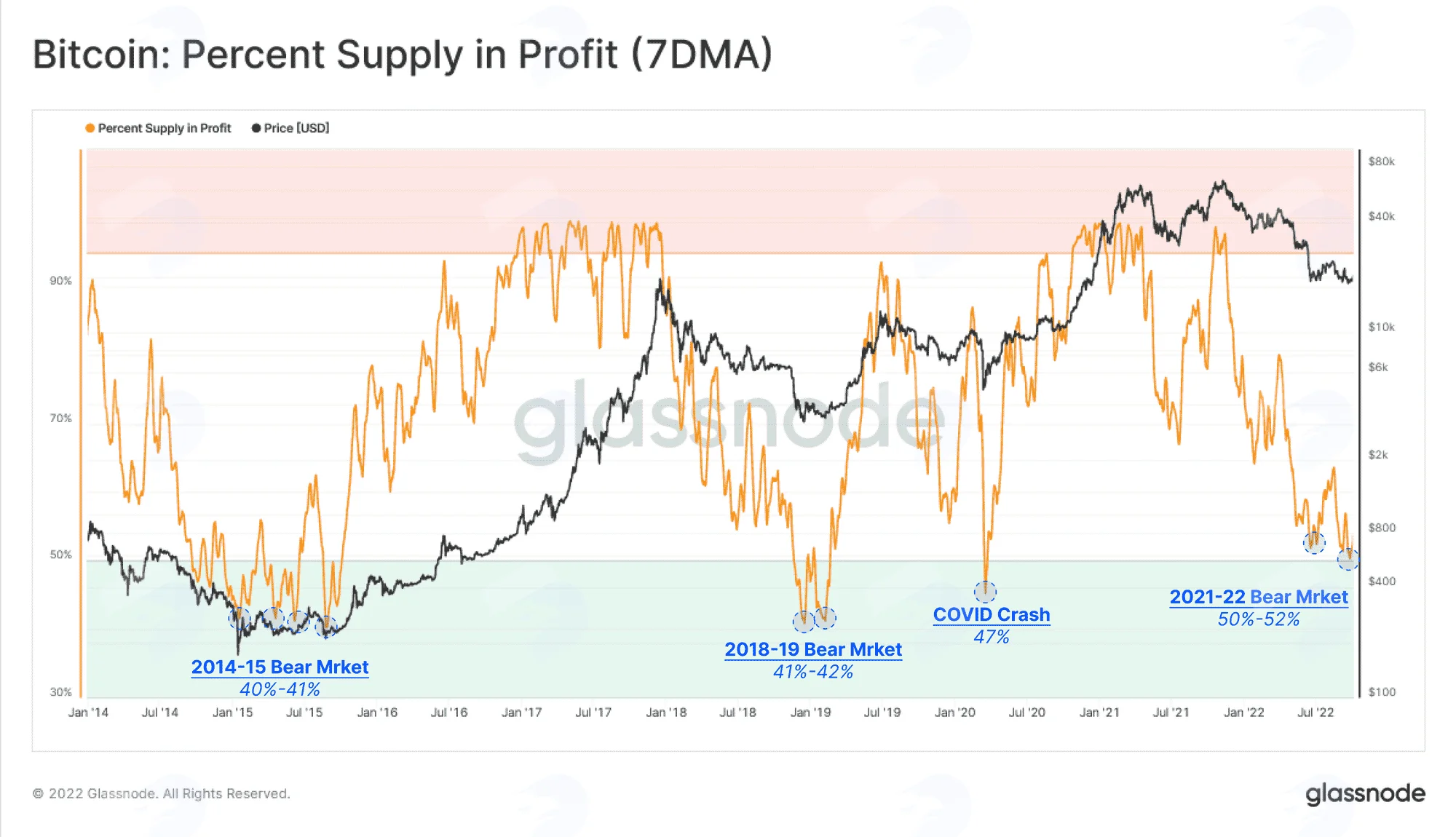The width and height of the screenshot is (1456, 837).
Task: Select the 2021-22 Bear Mrket annotation label
Action: [1259, 597]
